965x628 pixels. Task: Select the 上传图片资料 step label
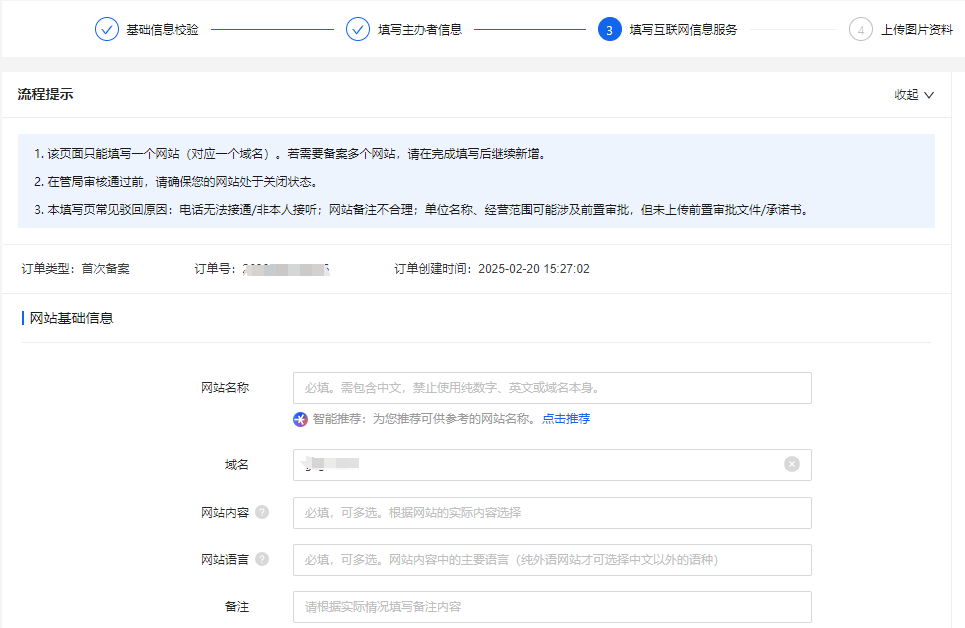pos(916,30)
